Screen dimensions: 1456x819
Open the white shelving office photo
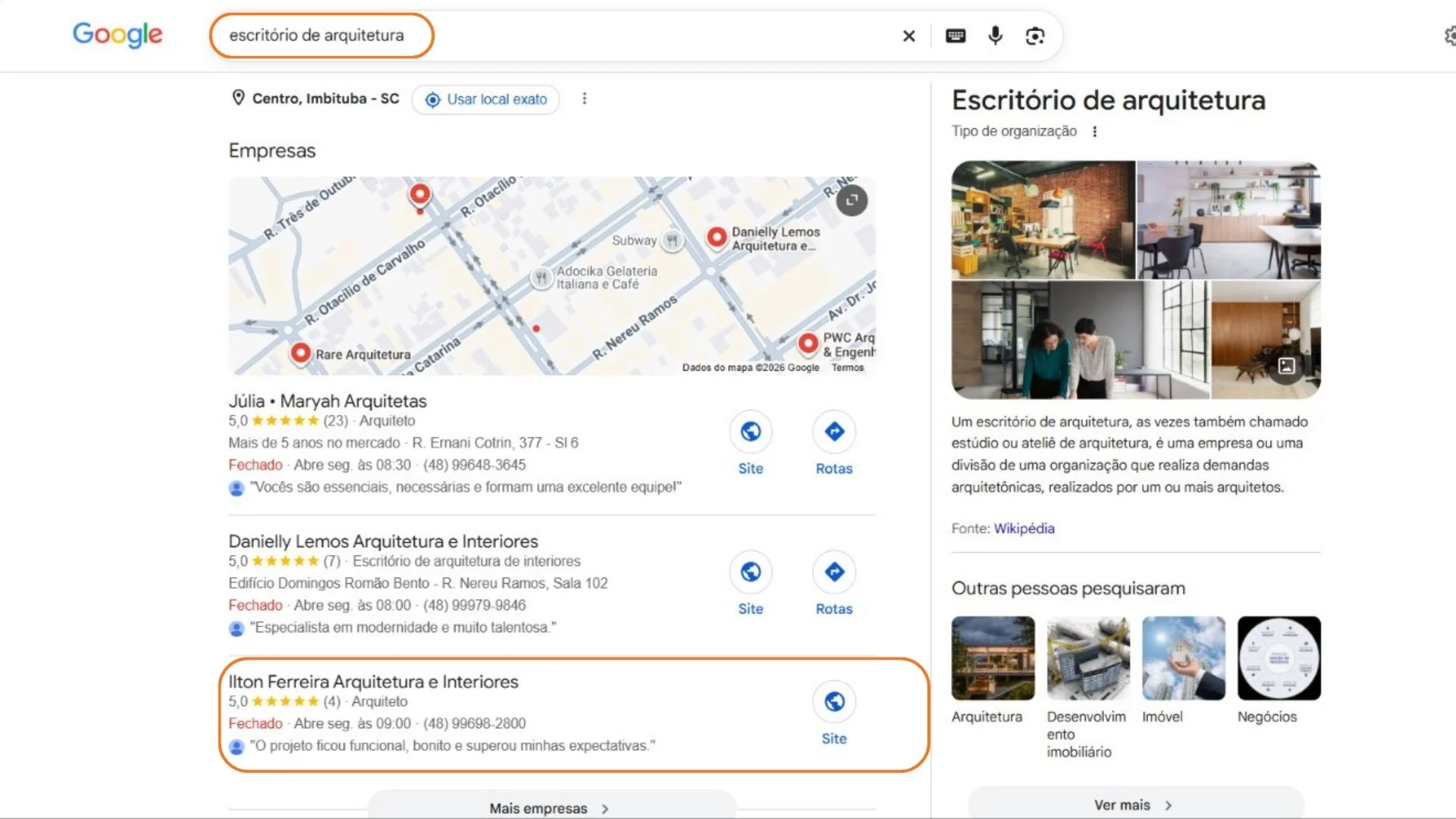(x=1228, y=220)
